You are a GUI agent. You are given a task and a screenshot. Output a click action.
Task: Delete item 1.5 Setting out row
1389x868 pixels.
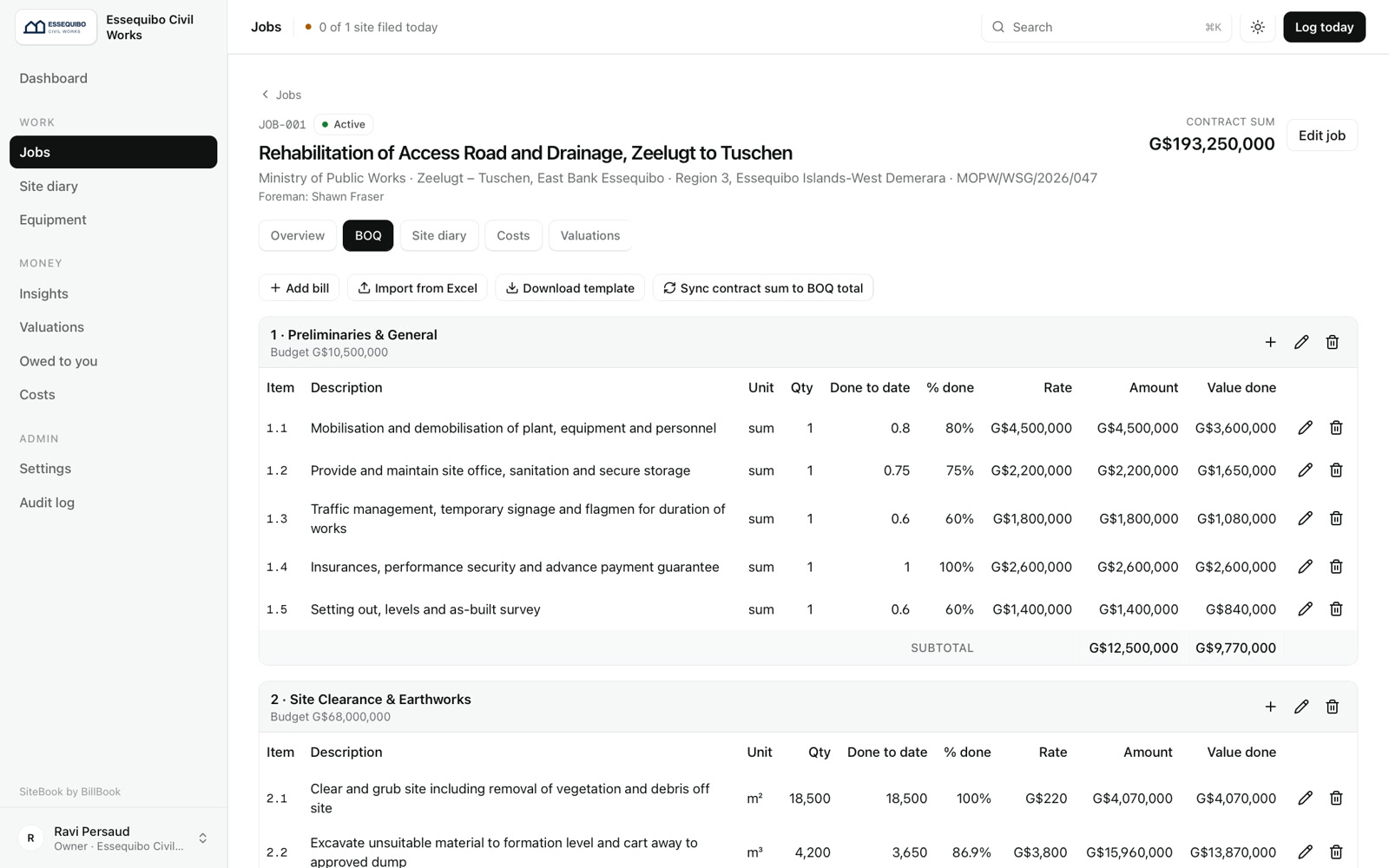[1336, 609]
